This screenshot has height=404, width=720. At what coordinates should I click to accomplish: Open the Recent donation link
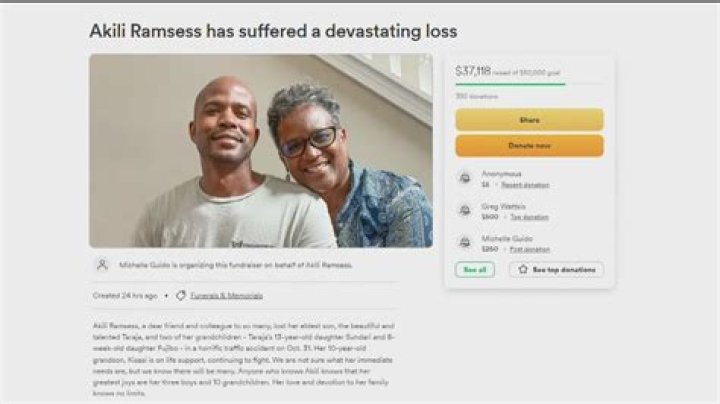tap(525, 185)
